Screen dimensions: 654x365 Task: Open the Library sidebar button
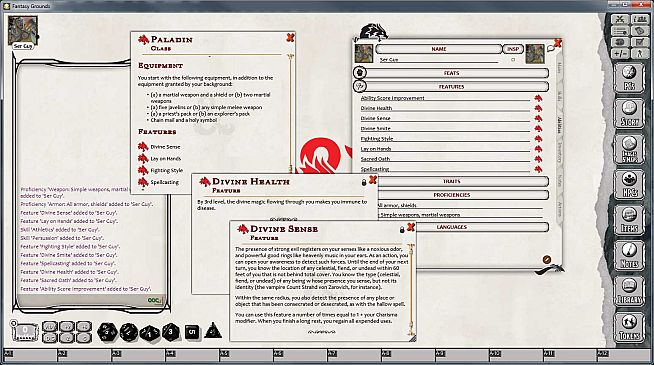point(629,292)
